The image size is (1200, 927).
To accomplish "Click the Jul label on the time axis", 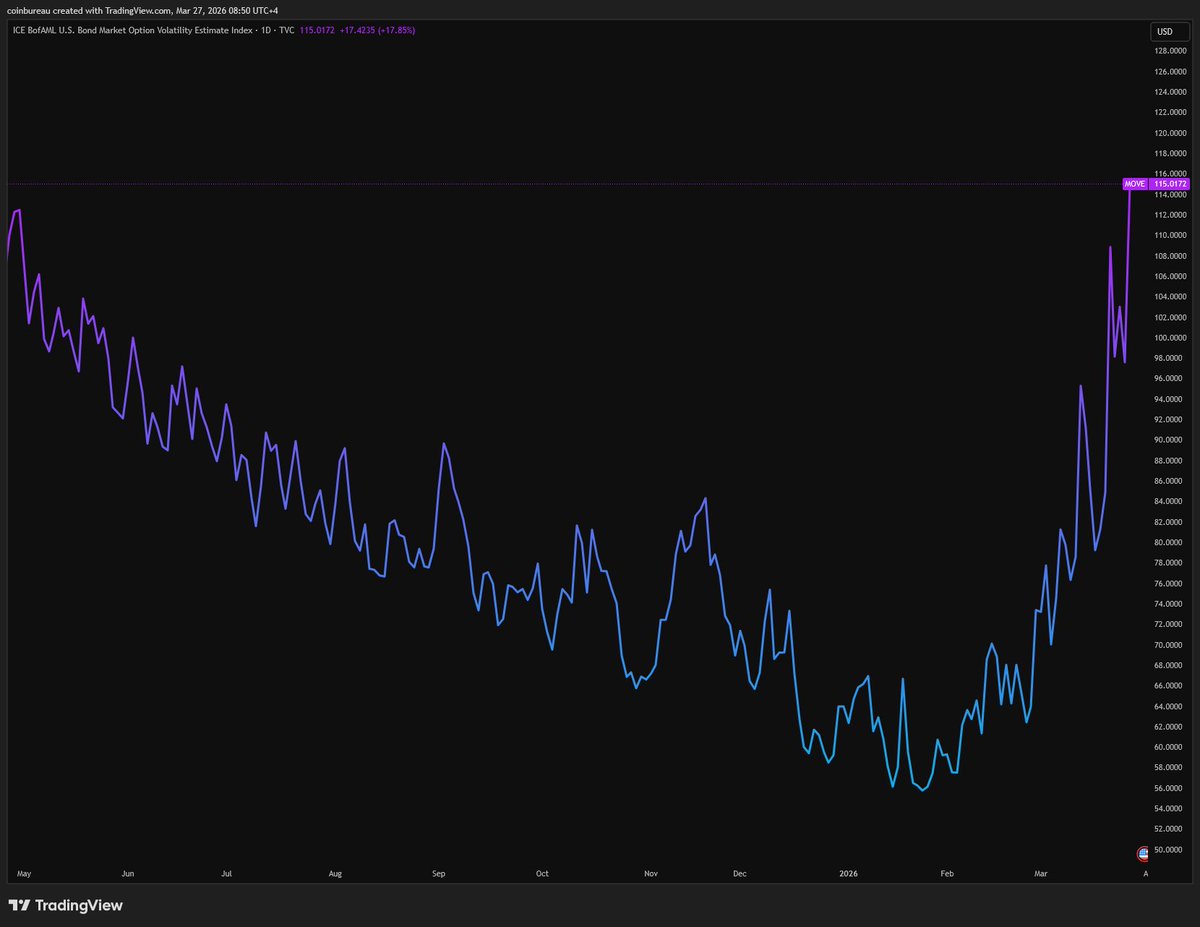I will coord(227,873).
